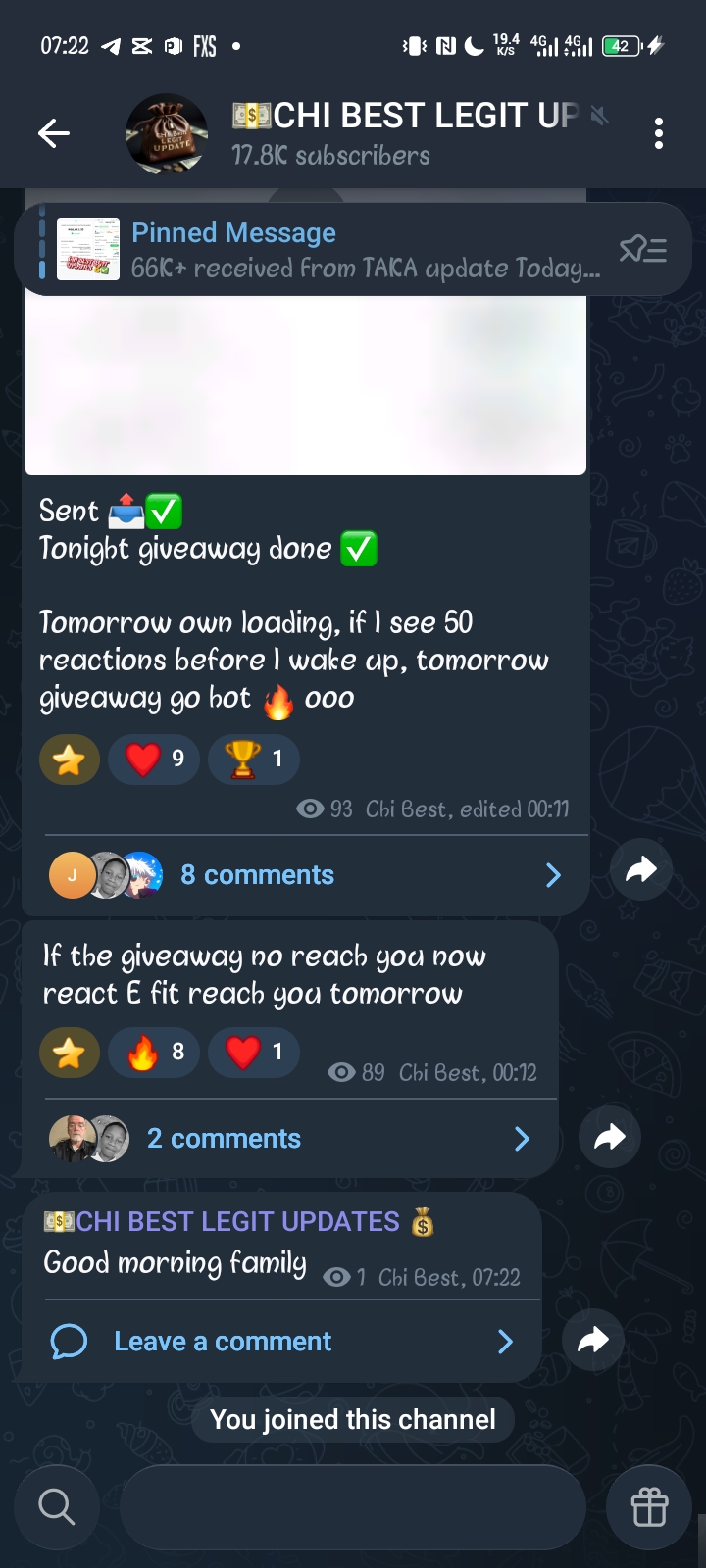Open the channel avatar picture

point(167,134)
